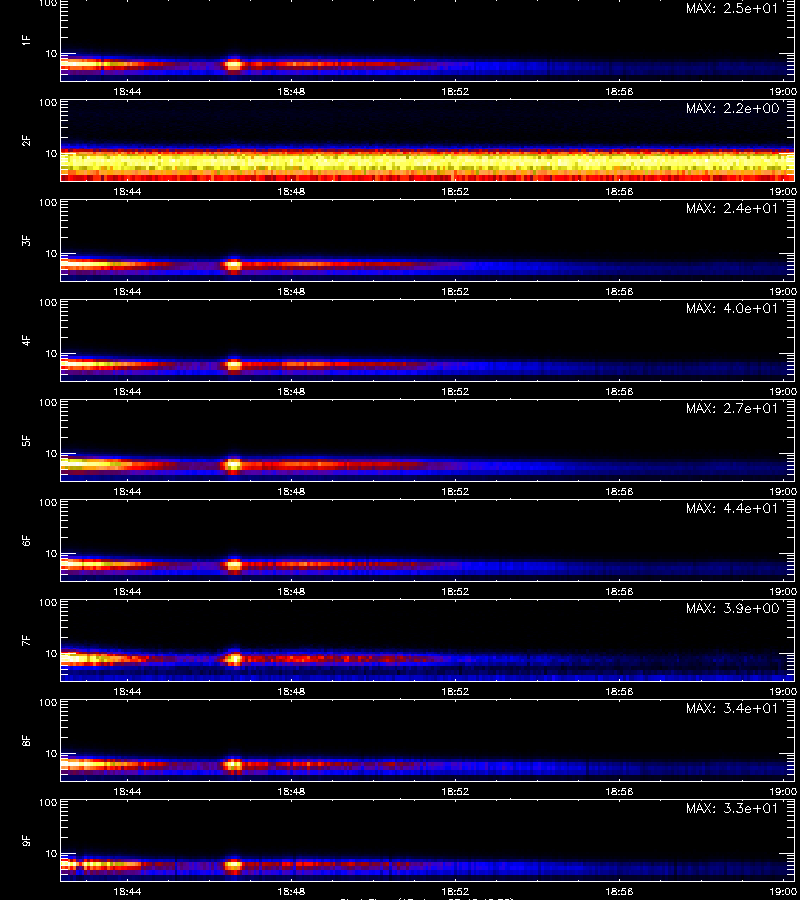Select the 3F panel axis label
Viewport: 800px width, 900px height.
26,240
